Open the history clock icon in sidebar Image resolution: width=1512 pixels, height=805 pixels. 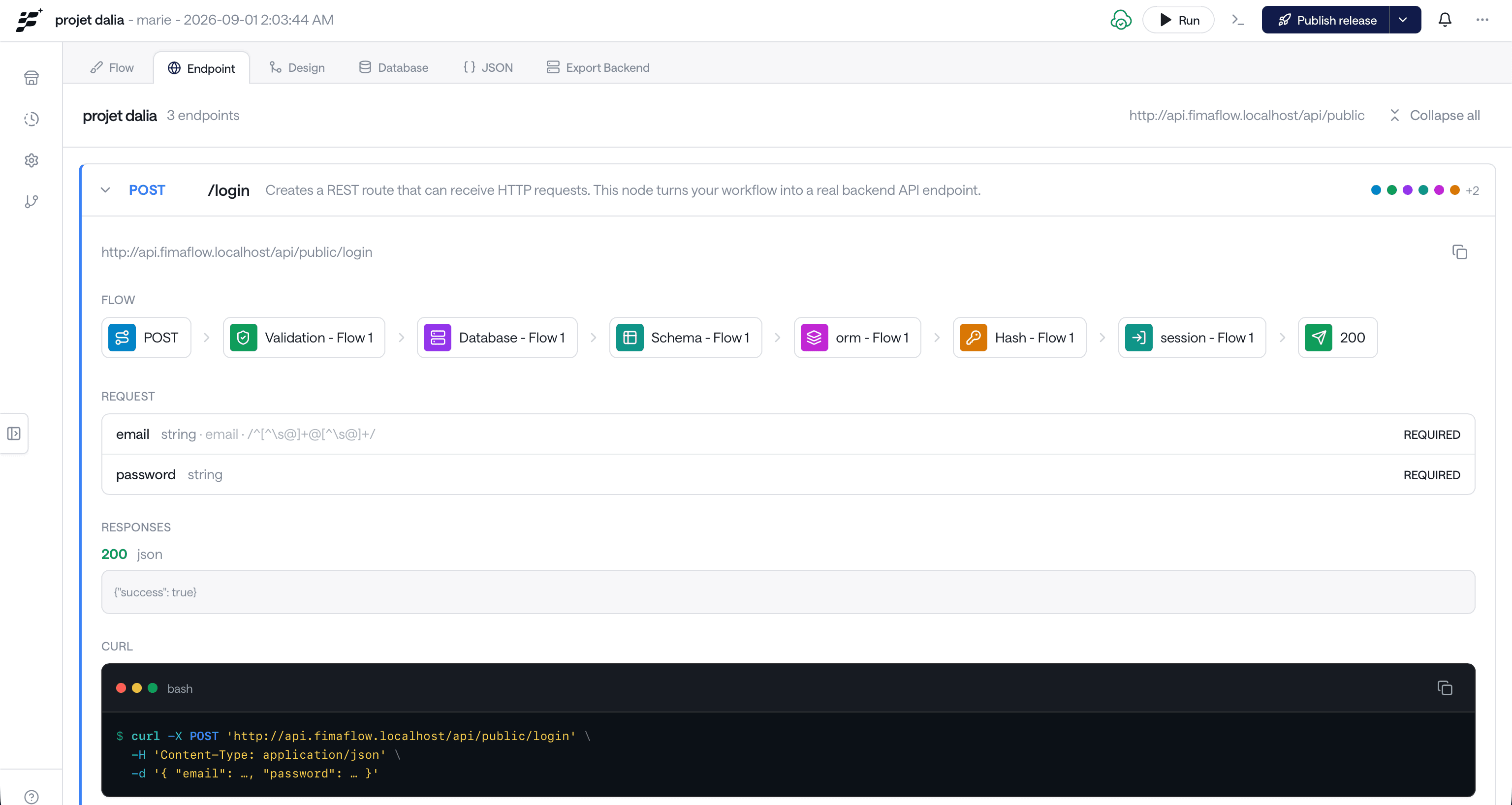tap(31, 119)
